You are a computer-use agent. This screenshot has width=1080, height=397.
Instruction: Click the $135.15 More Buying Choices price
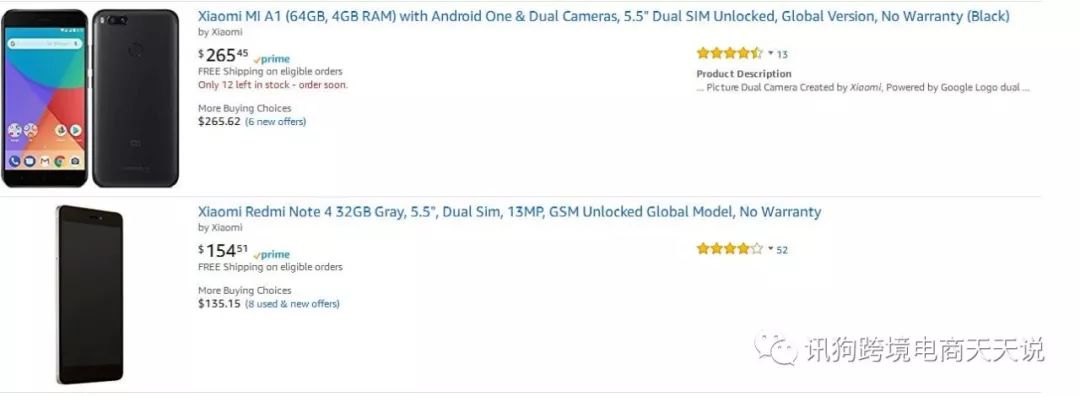[219, 303]
